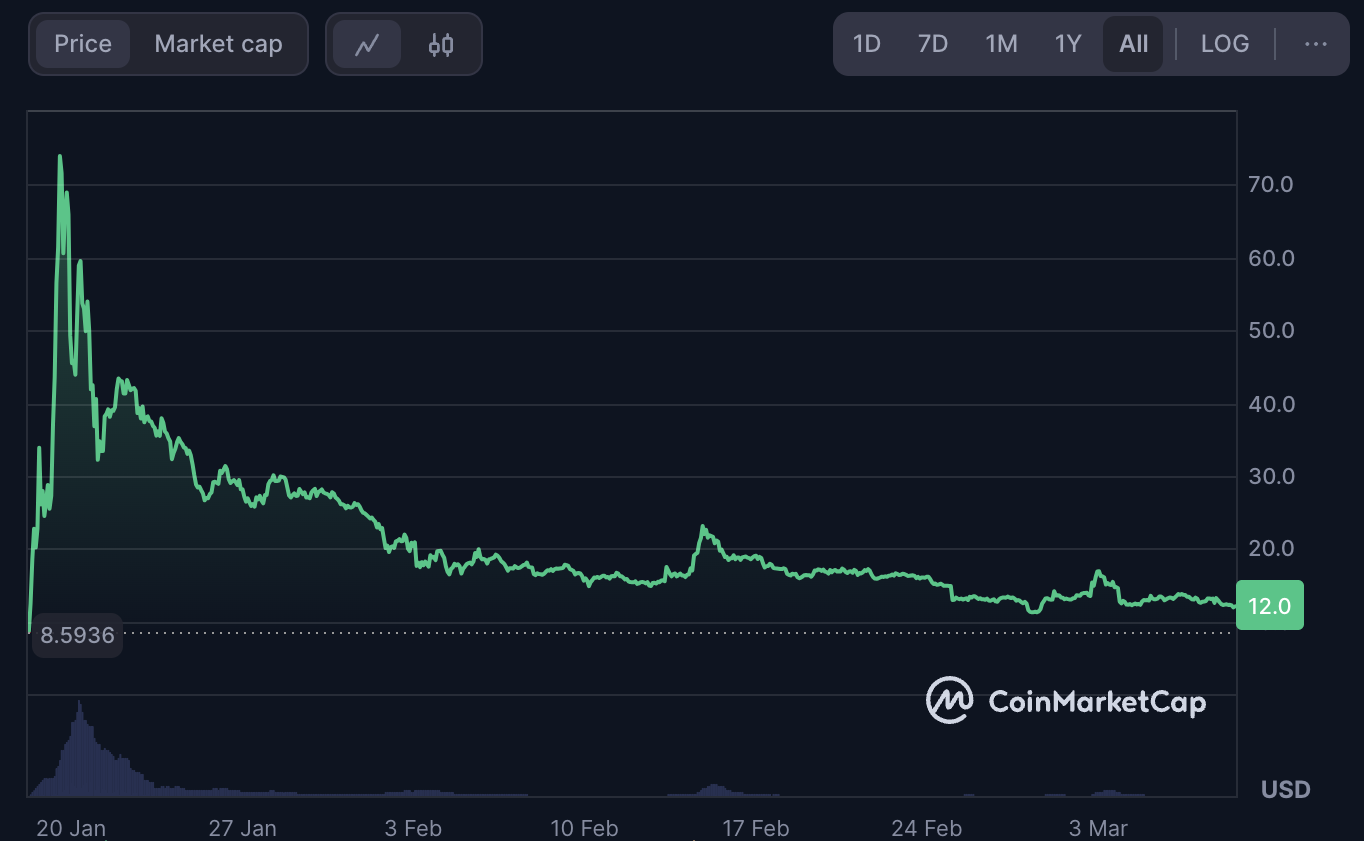This screenshot has width=1364, height=841.
Task: Click the 70.0 axis gridline label
Action: (x=1270, y=184)
